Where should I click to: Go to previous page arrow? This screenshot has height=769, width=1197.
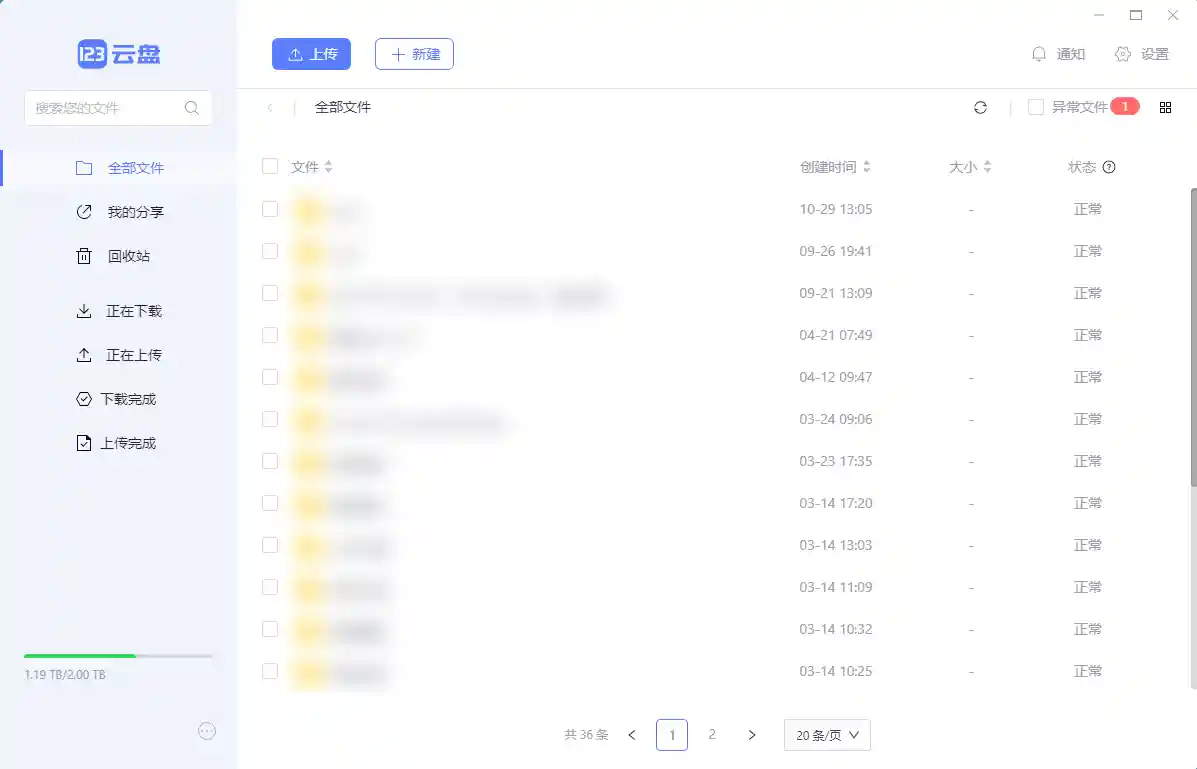[x=631, y=735]
